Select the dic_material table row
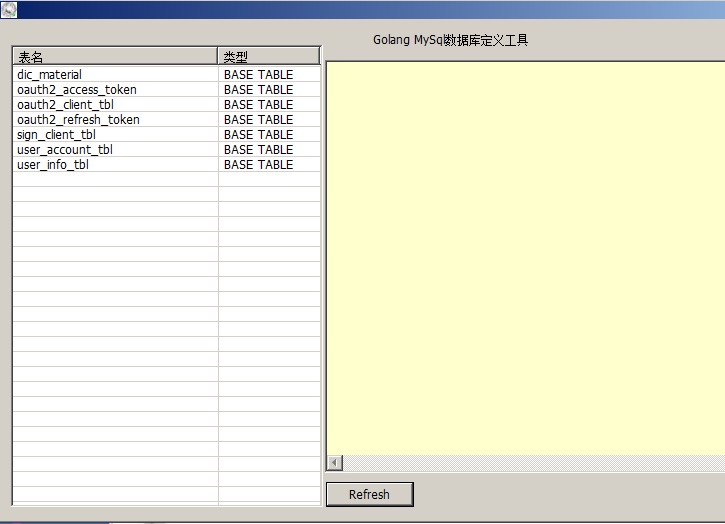The height and width of the screenshot is (524, 725). (50, 75)
